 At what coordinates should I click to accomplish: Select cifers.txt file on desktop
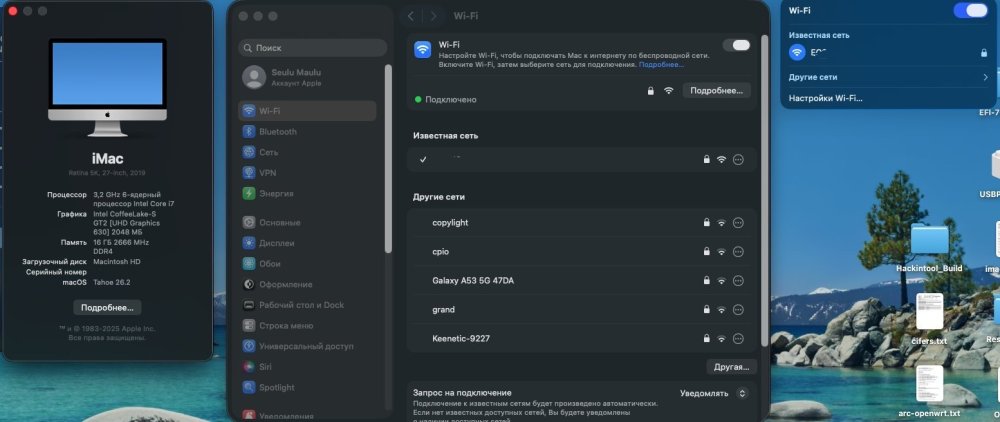pos(929,319)
